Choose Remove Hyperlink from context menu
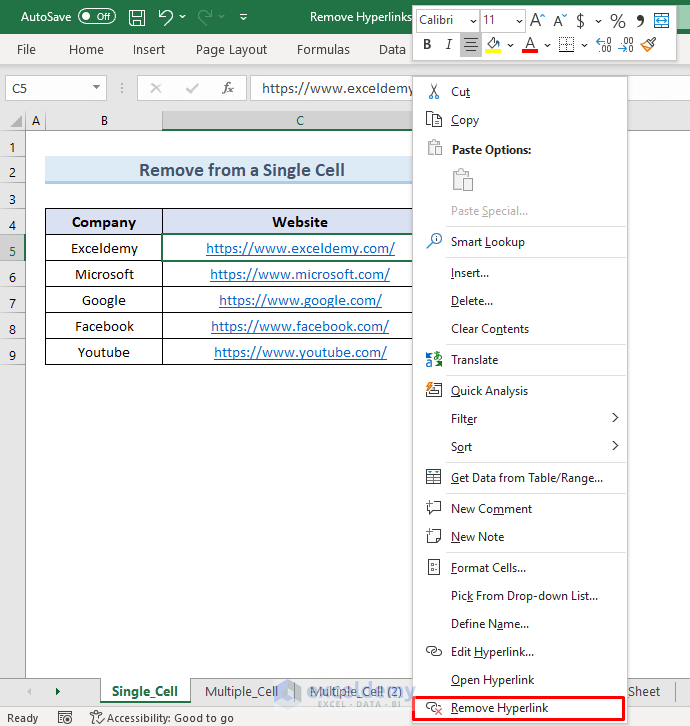The image size is (690, 726). tap(499, 708)
